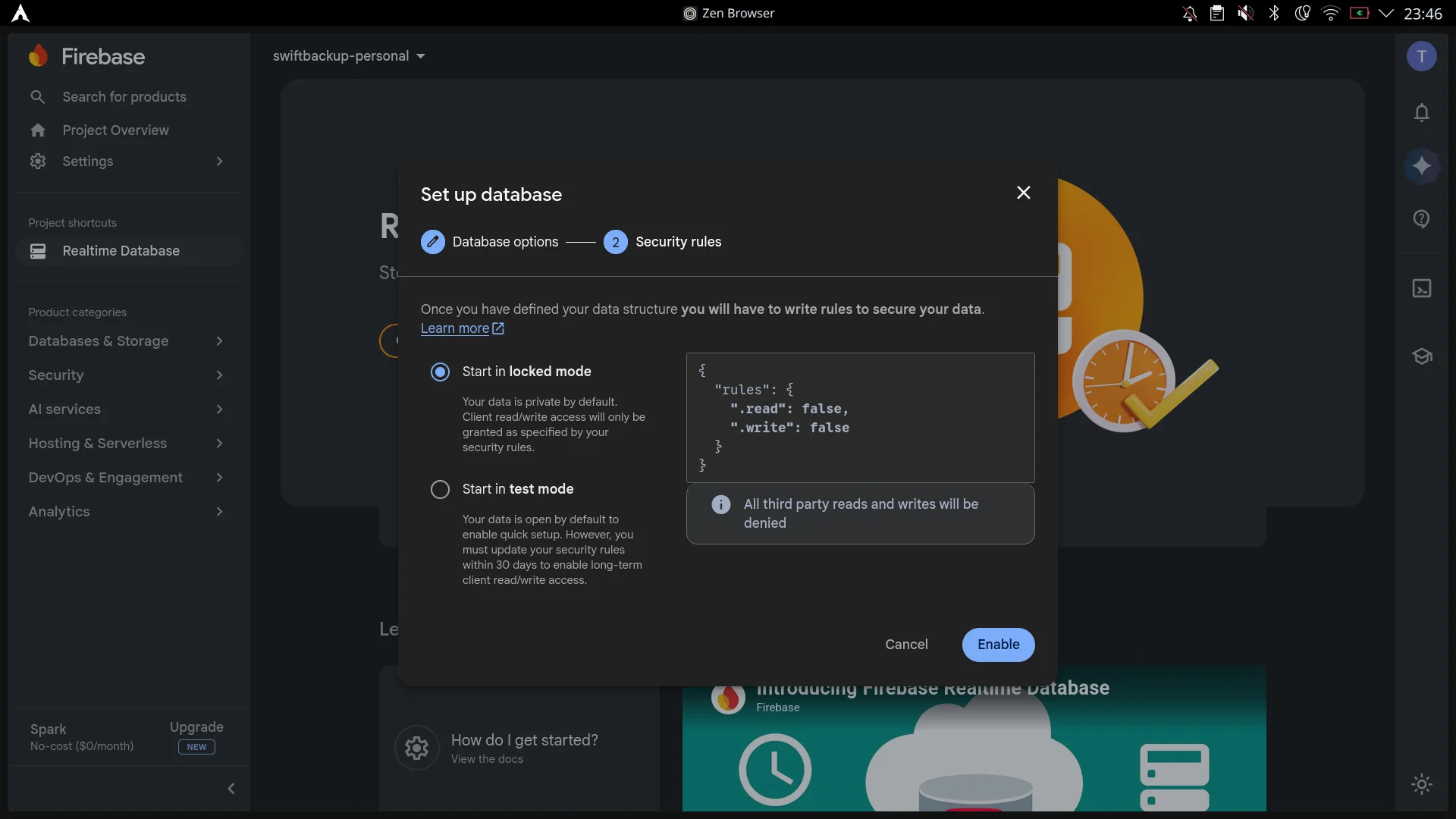Viewport: 1456px width, 819px height.
Task: Cancel the database setup
Action: (x=906, y=645)
